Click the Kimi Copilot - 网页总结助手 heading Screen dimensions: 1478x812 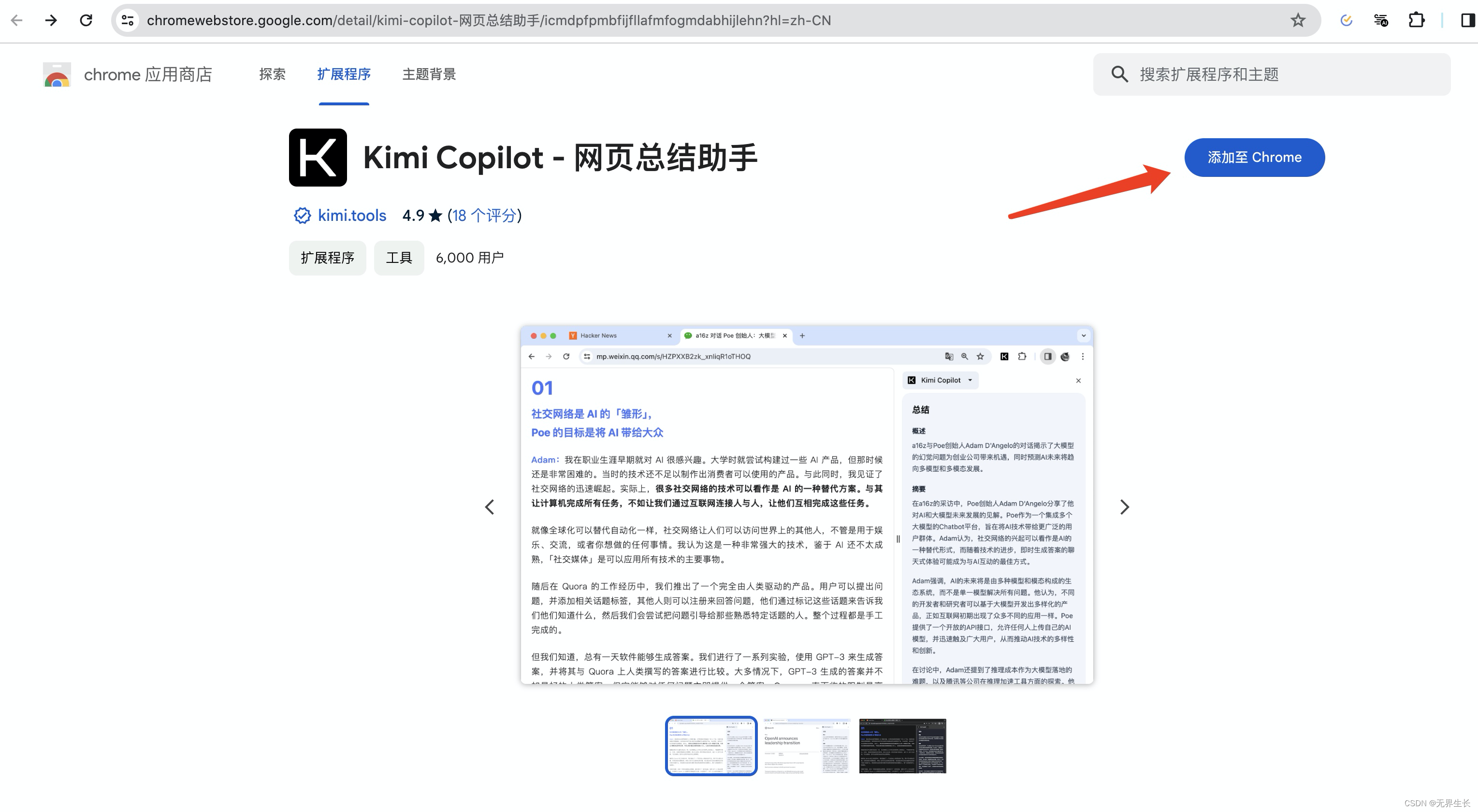coord(560,157)
